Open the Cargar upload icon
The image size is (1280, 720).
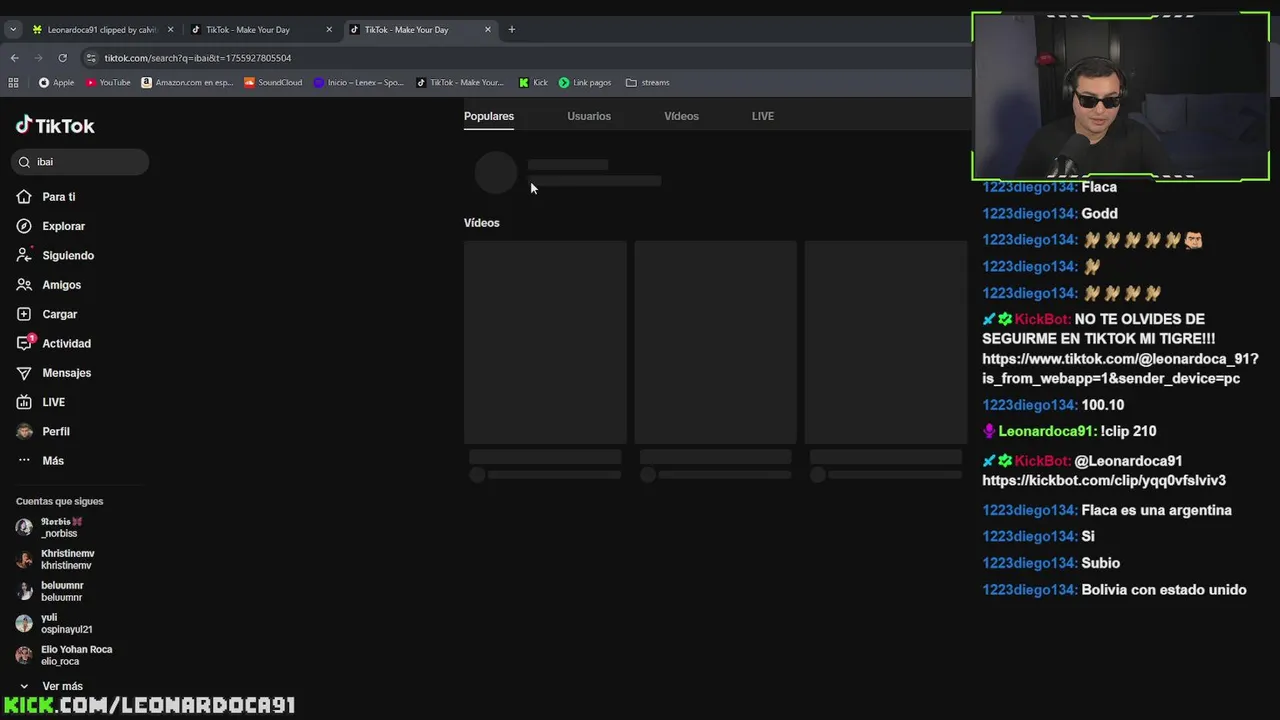tap(24, 314)
